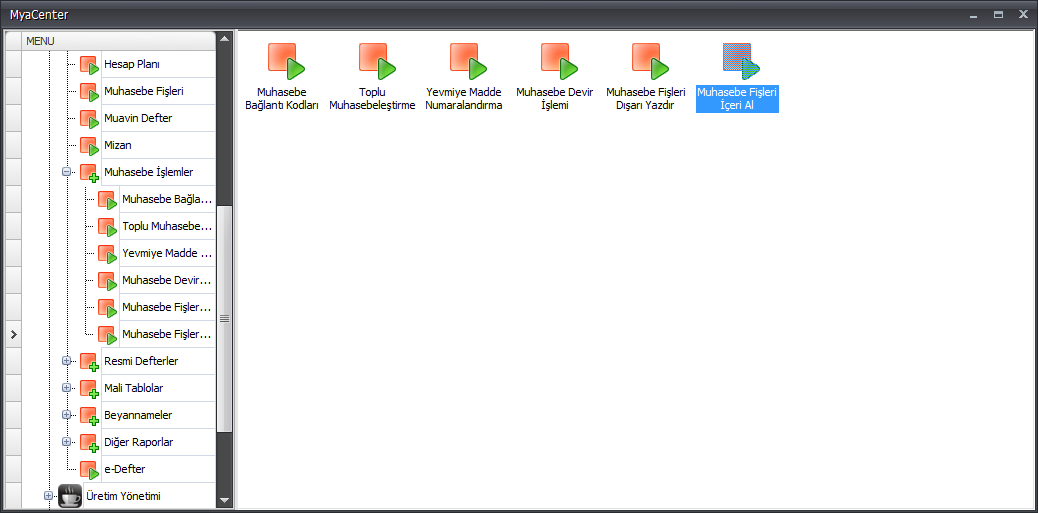
Task: Select Resmi Defterler tree label
Action: pos(141,361)
